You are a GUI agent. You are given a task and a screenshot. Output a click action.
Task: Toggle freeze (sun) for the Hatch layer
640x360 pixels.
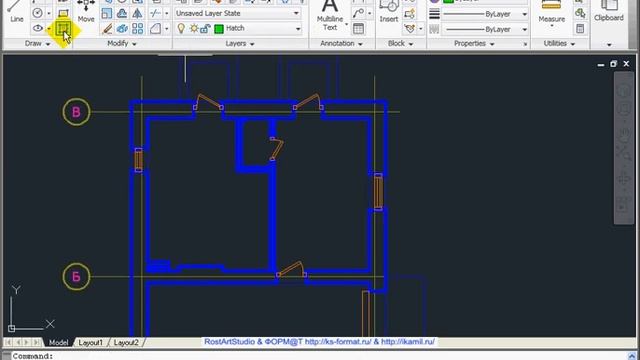click(194, 29)
